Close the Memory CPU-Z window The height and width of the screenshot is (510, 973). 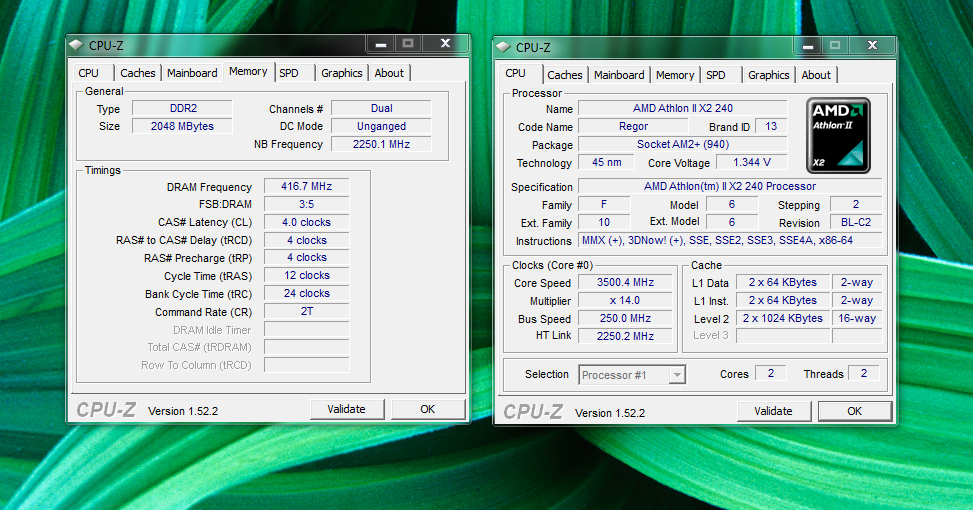coord(446,43)
